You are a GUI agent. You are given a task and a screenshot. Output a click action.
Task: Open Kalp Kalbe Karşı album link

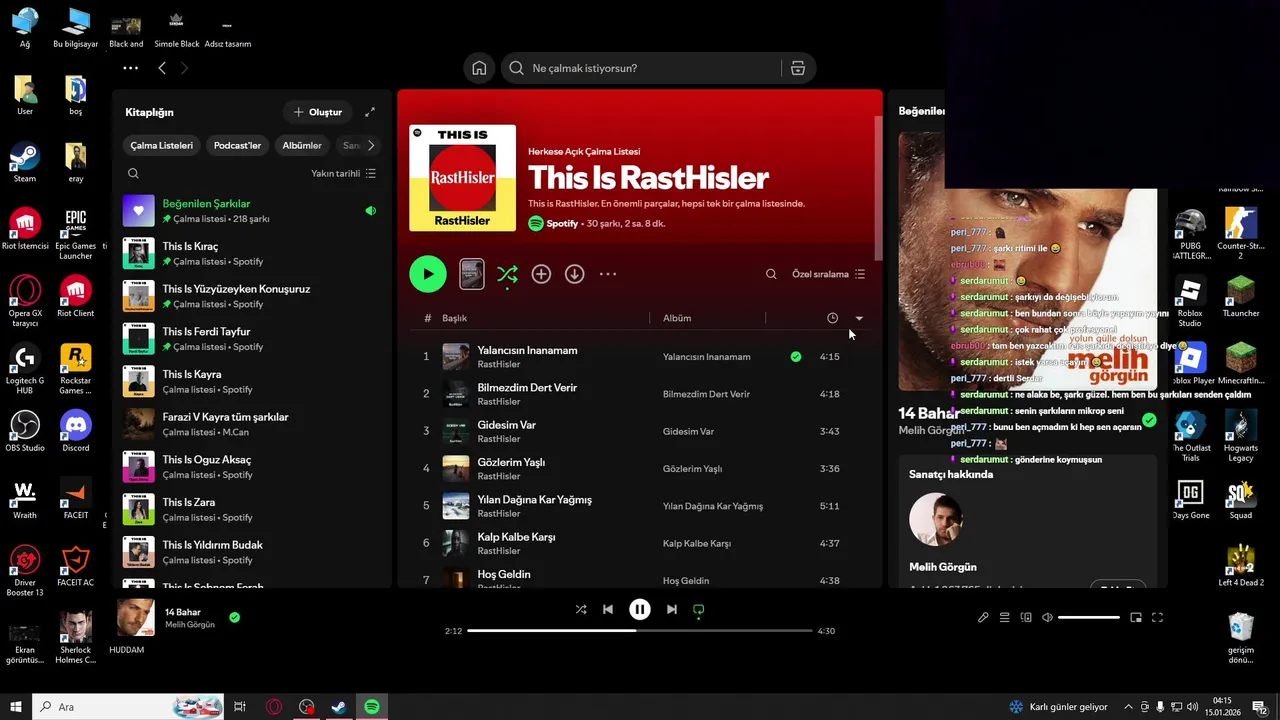point(697,544)
